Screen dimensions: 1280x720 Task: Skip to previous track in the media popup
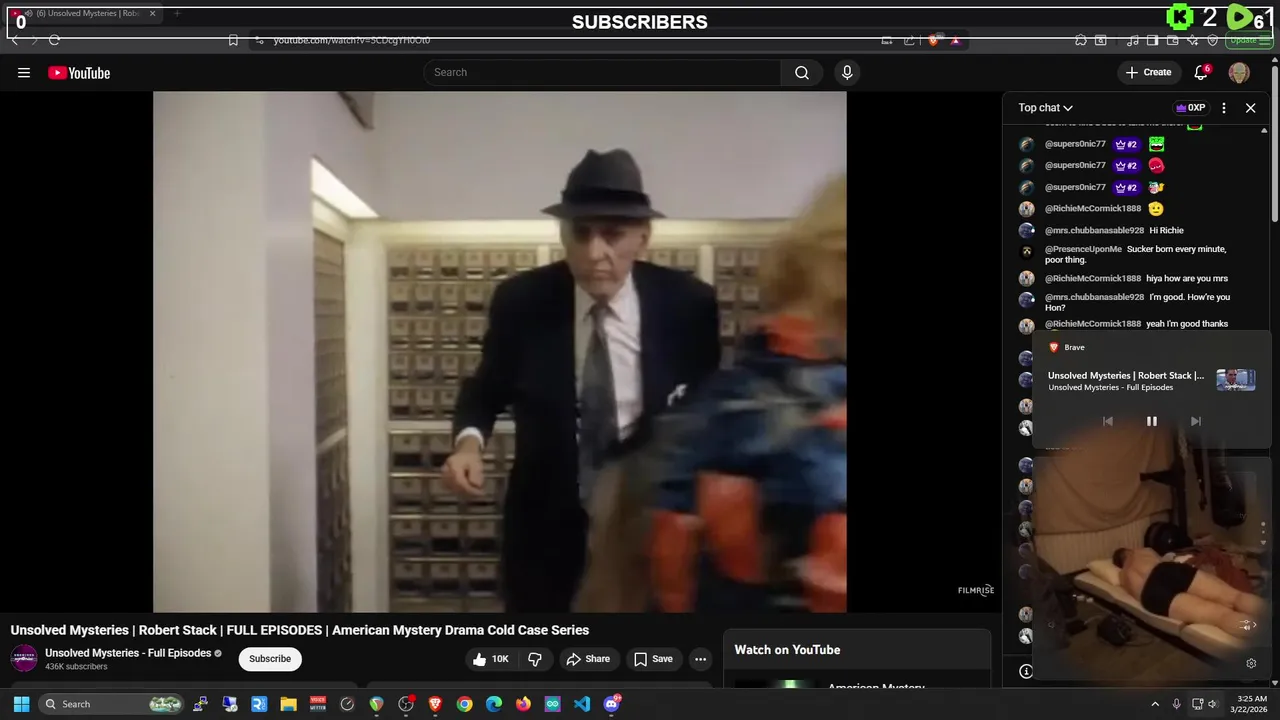1107,421
